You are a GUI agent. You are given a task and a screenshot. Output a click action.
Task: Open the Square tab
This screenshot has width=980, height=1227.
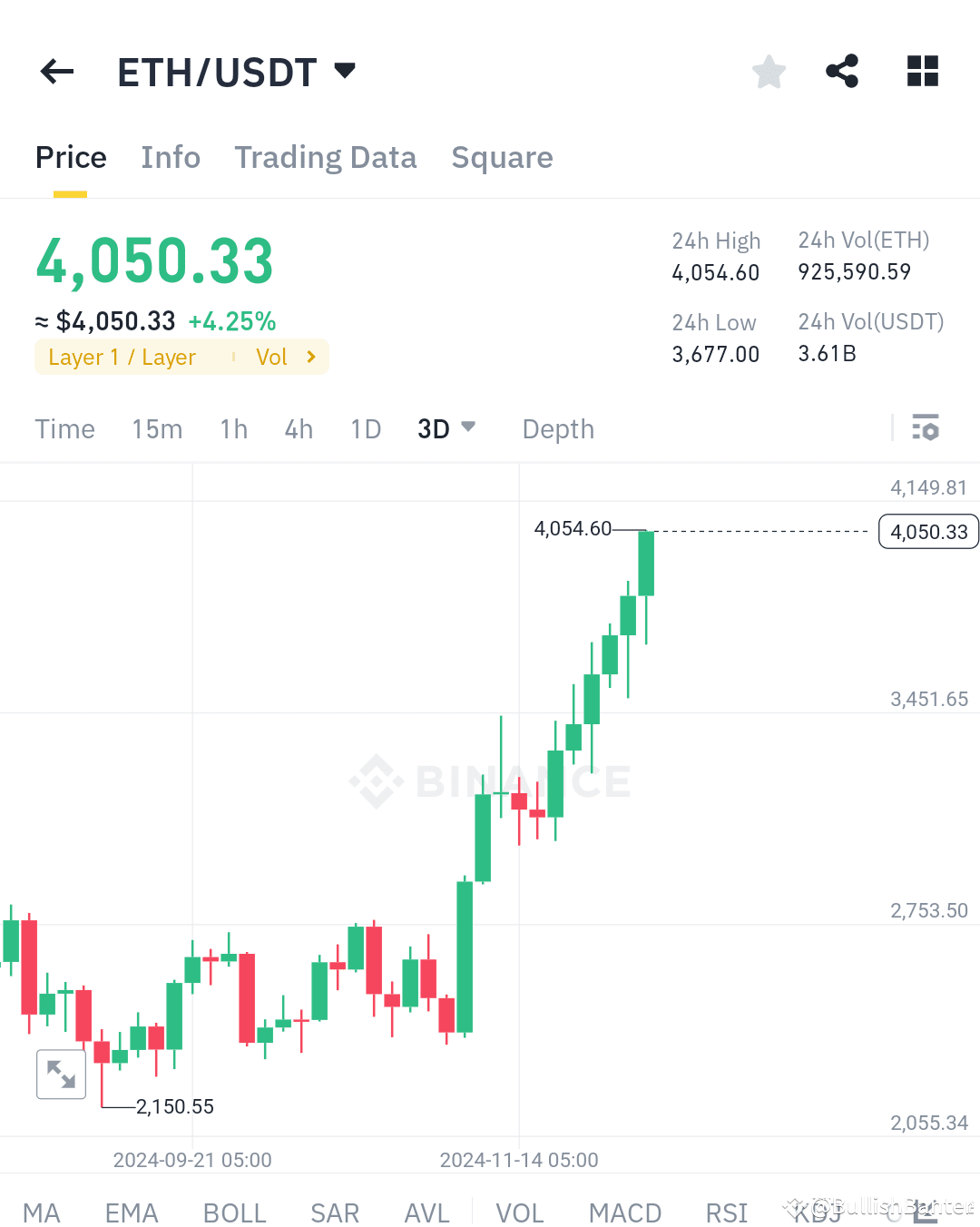point(502,157)
